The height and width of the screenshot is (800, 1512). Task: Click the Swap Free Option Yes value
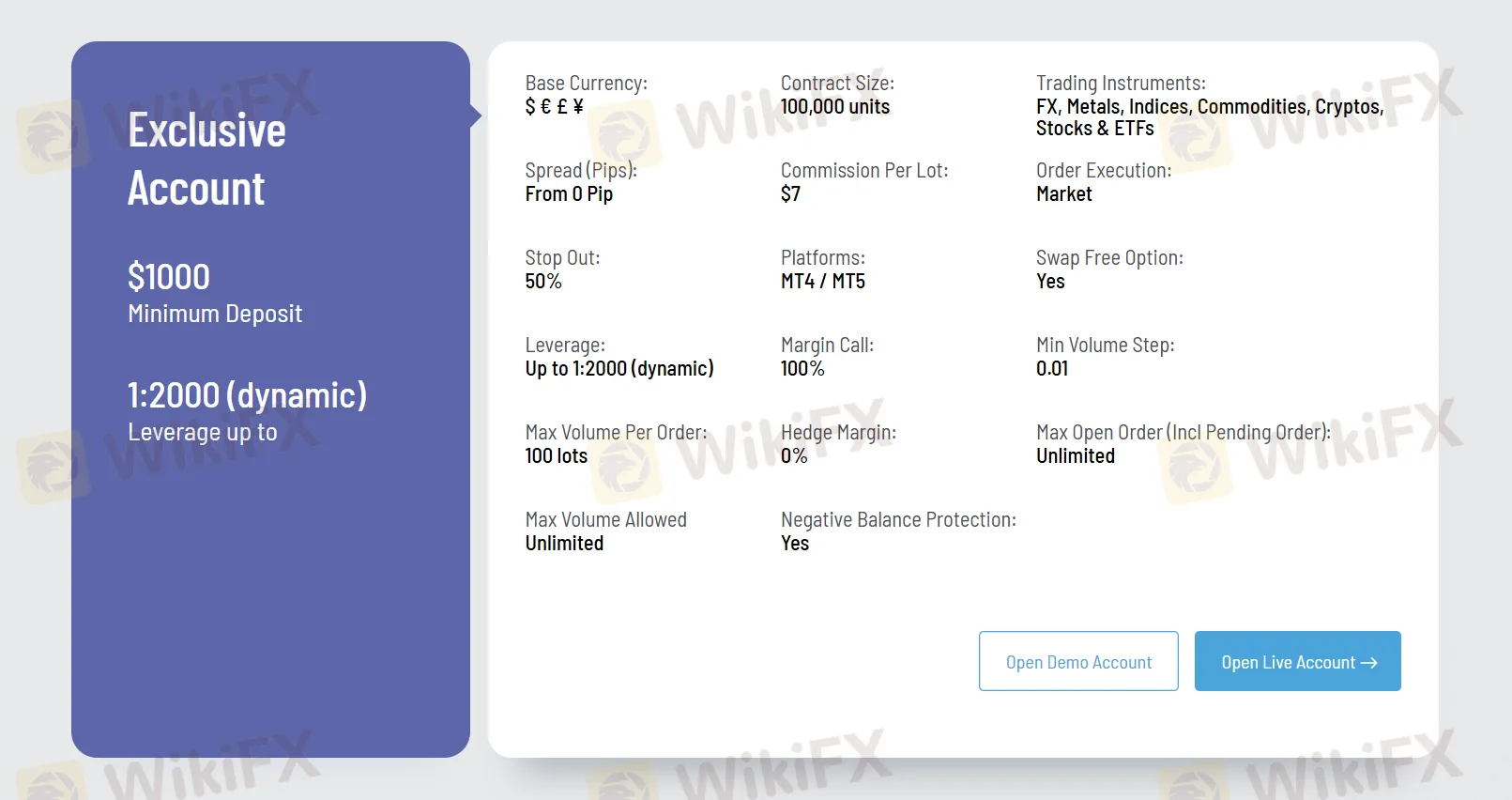(x=1050, y=282)
